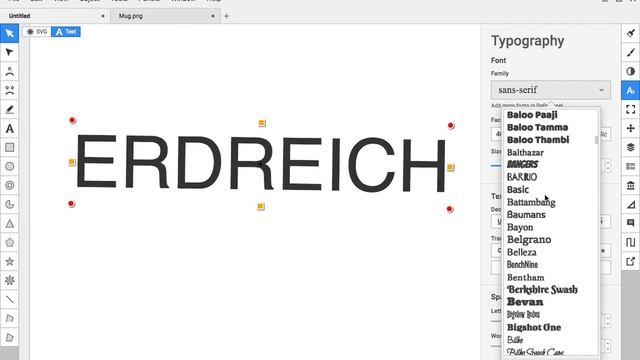Open the square-wave path panel
The height and width of the screenshot is (360, 640).
point(631,242)
